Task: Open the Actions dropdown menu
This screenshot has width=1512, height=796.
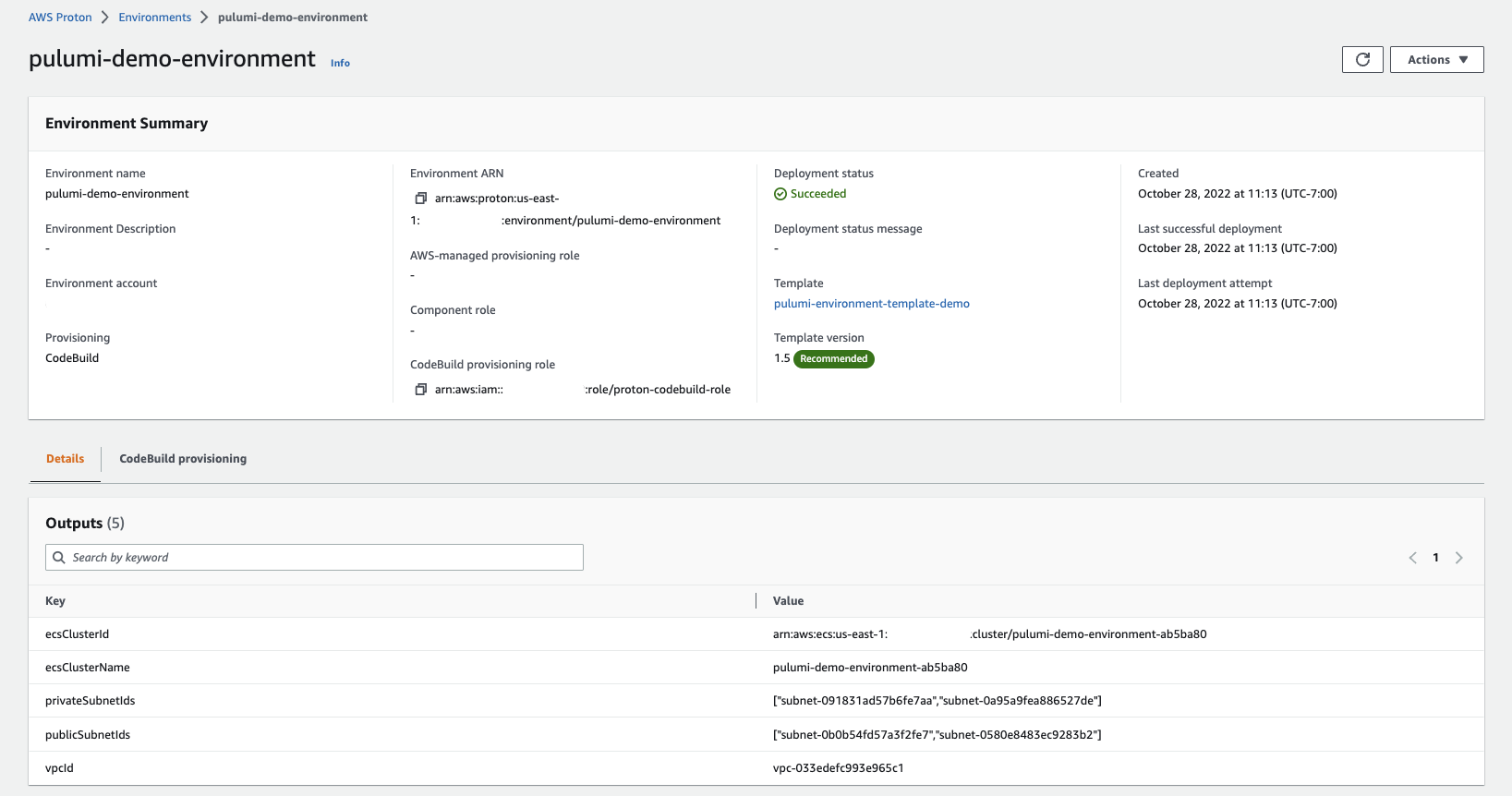Action: pyautogui.click(x=1437, y=59)
